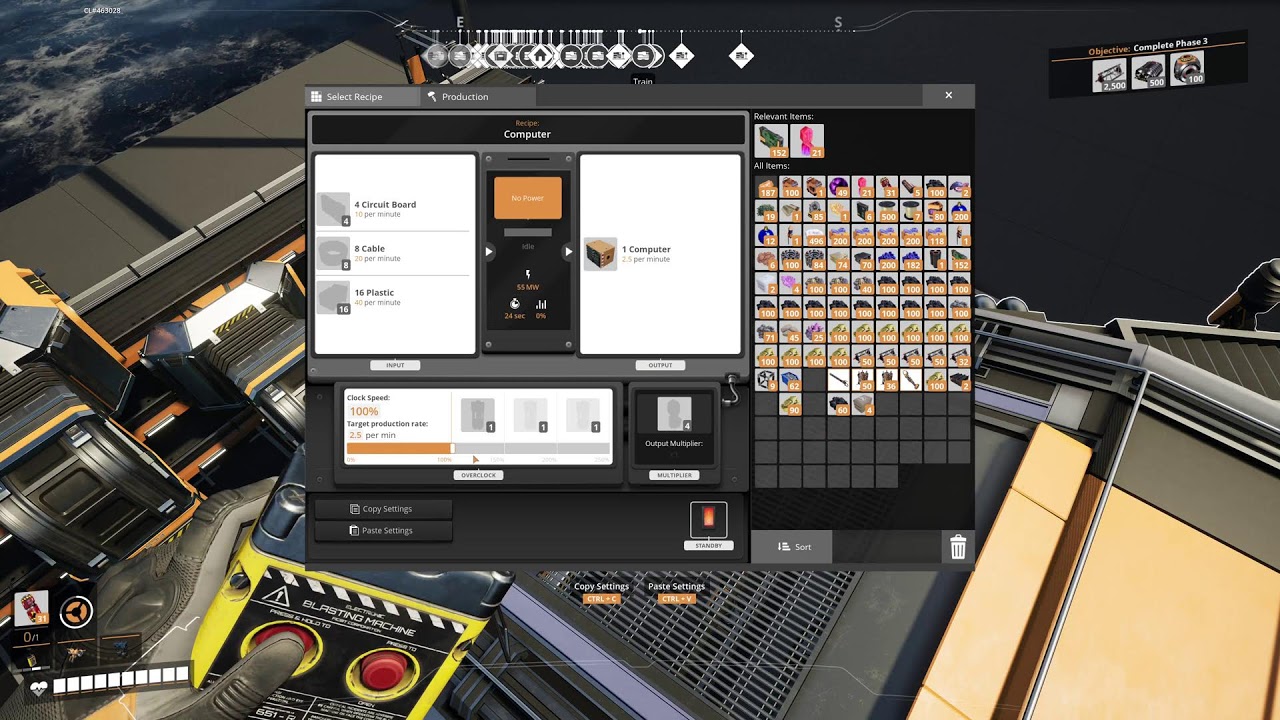
Task: Select the inventory stack of 85
Action: 815,212
